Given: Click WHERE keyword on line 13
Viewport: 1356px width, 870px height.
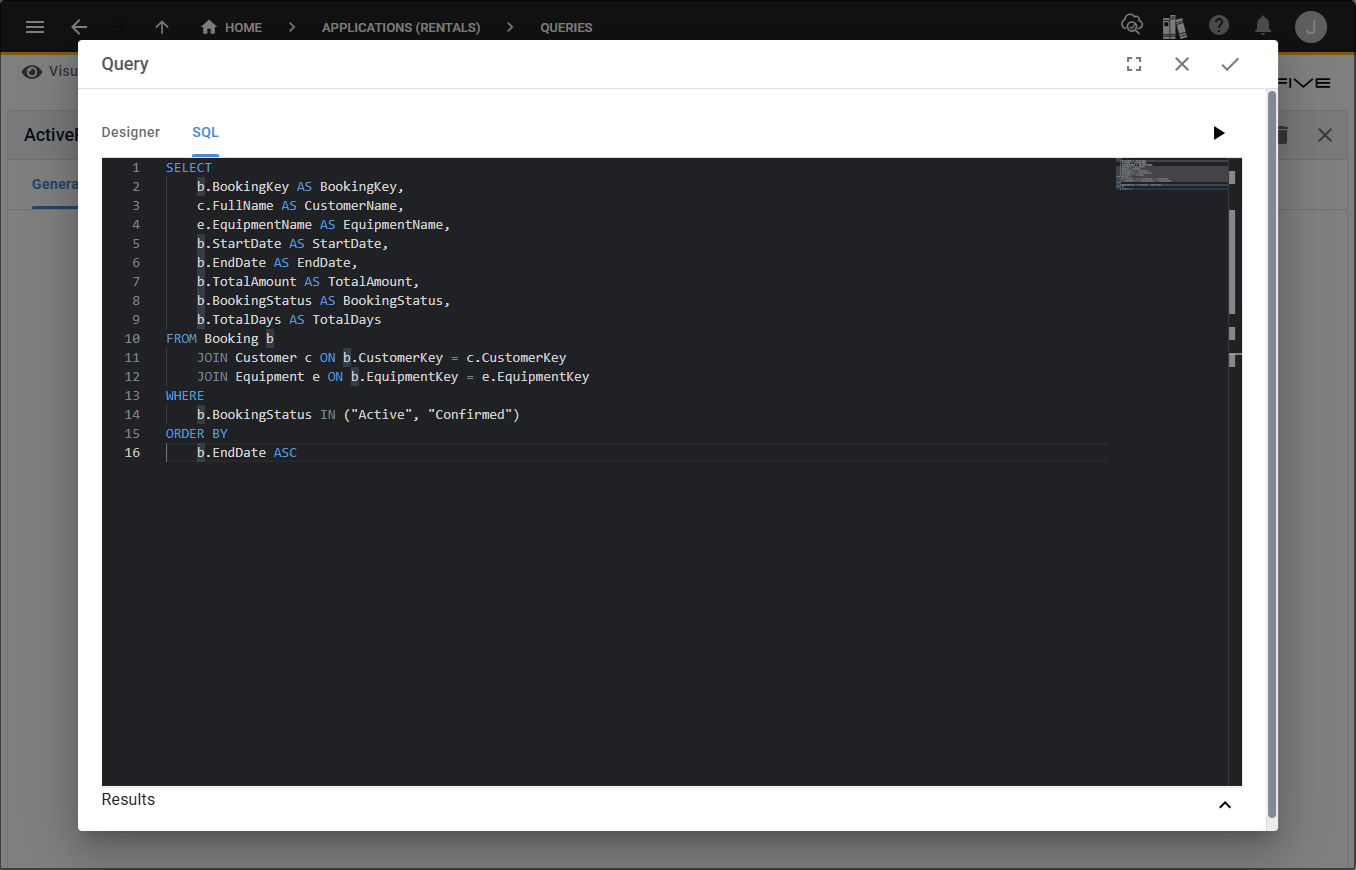Looking at the screenshot, I should point(185,396).
